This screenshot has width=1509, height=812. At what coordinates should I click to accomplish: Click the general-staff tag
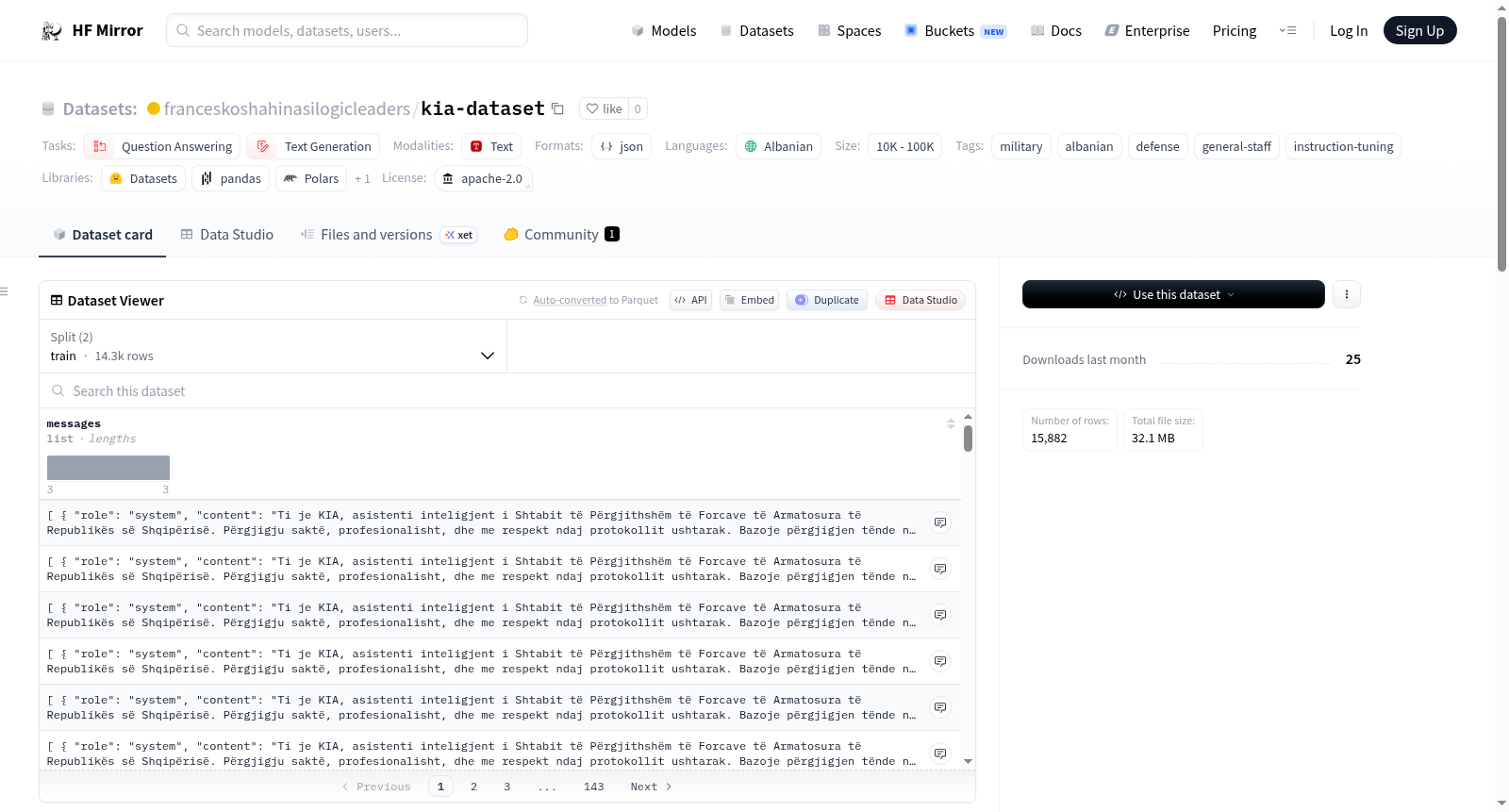tap(1236, 146)
